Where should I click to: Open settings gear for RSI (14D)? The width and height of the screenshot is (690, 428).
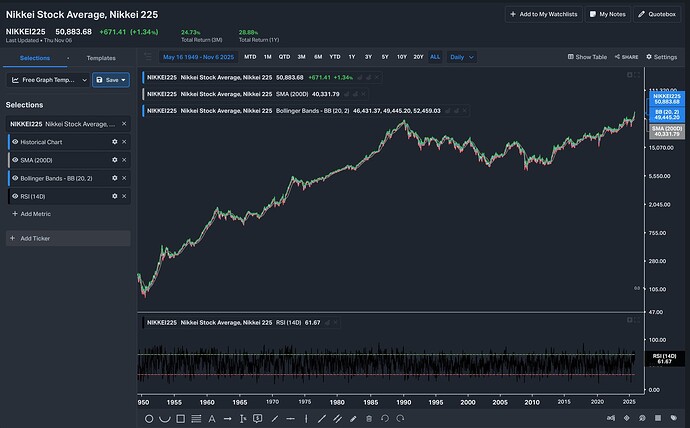[114, 196]
